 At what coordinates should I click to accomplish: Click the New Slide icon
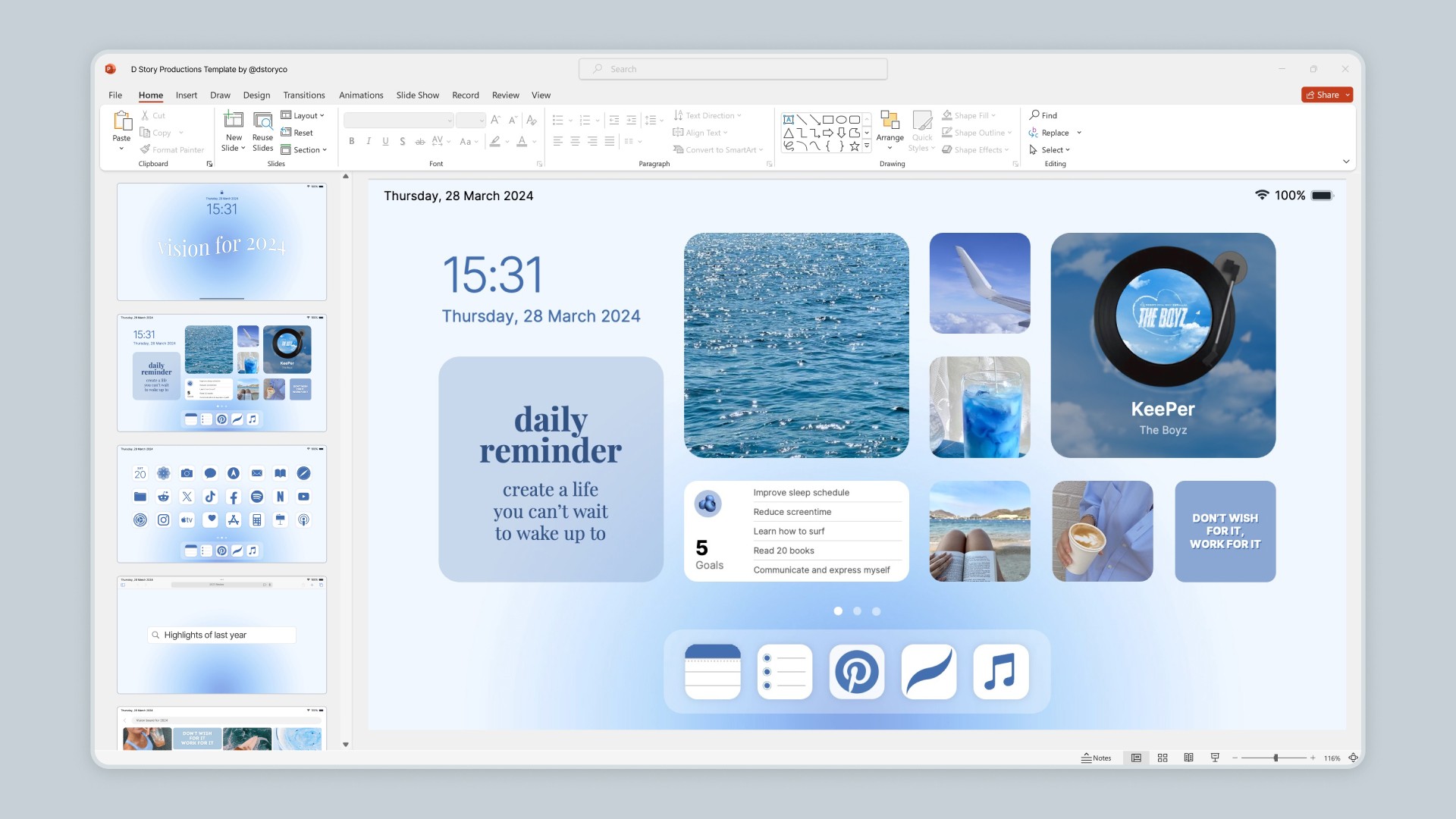pyautogui.click(x=234, y=121)
